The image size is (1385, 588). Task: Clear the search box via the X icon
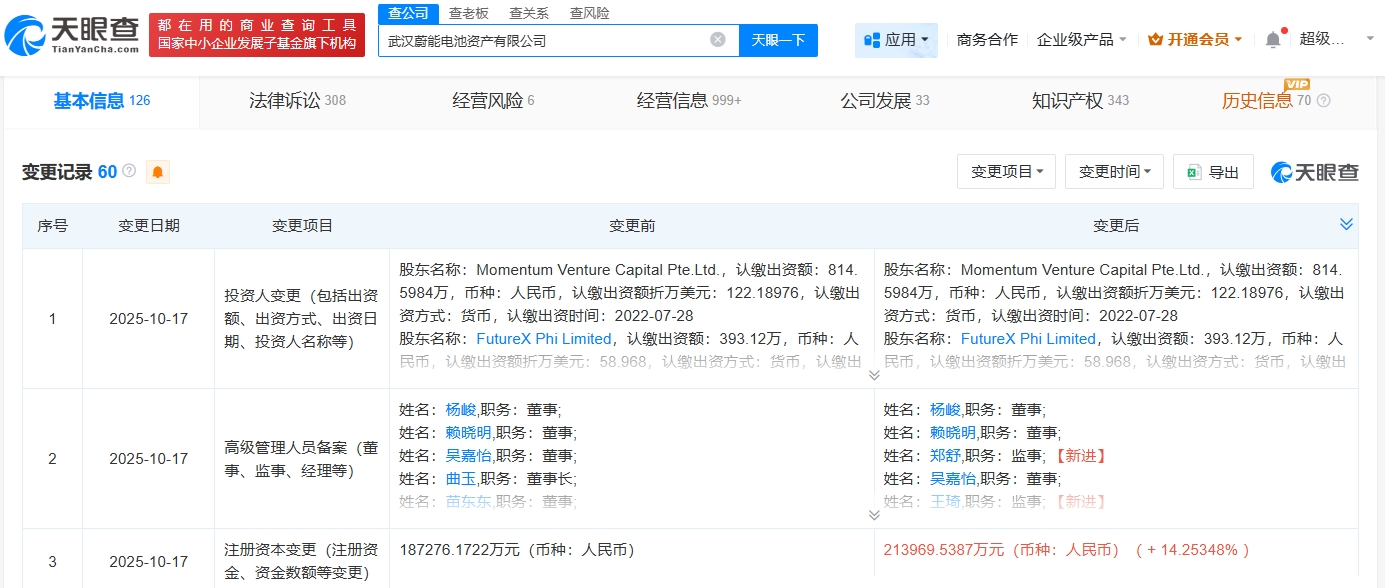point(716,39)
